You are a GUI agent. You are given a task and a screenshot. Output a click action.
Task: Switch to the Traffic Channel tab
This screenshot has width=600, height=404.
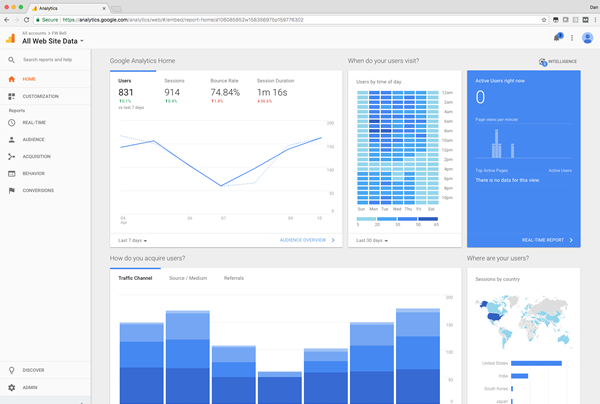click(x=135, y=278)
